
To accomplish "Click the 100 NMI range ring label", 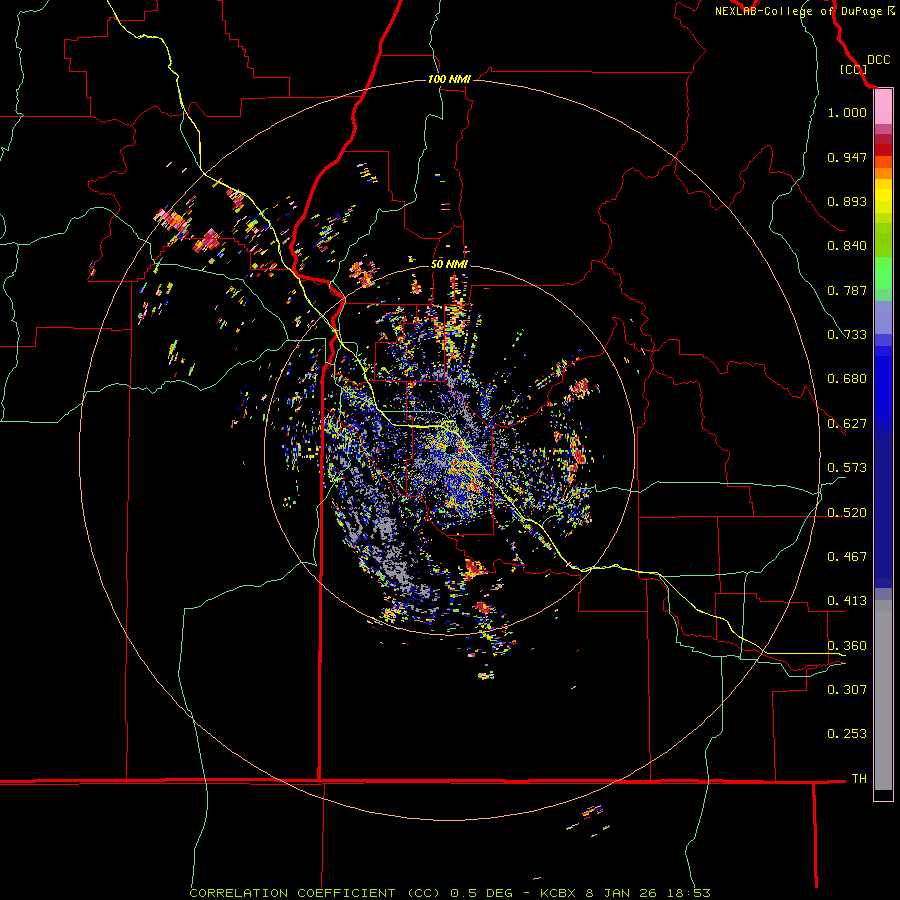I will [449, 79].
